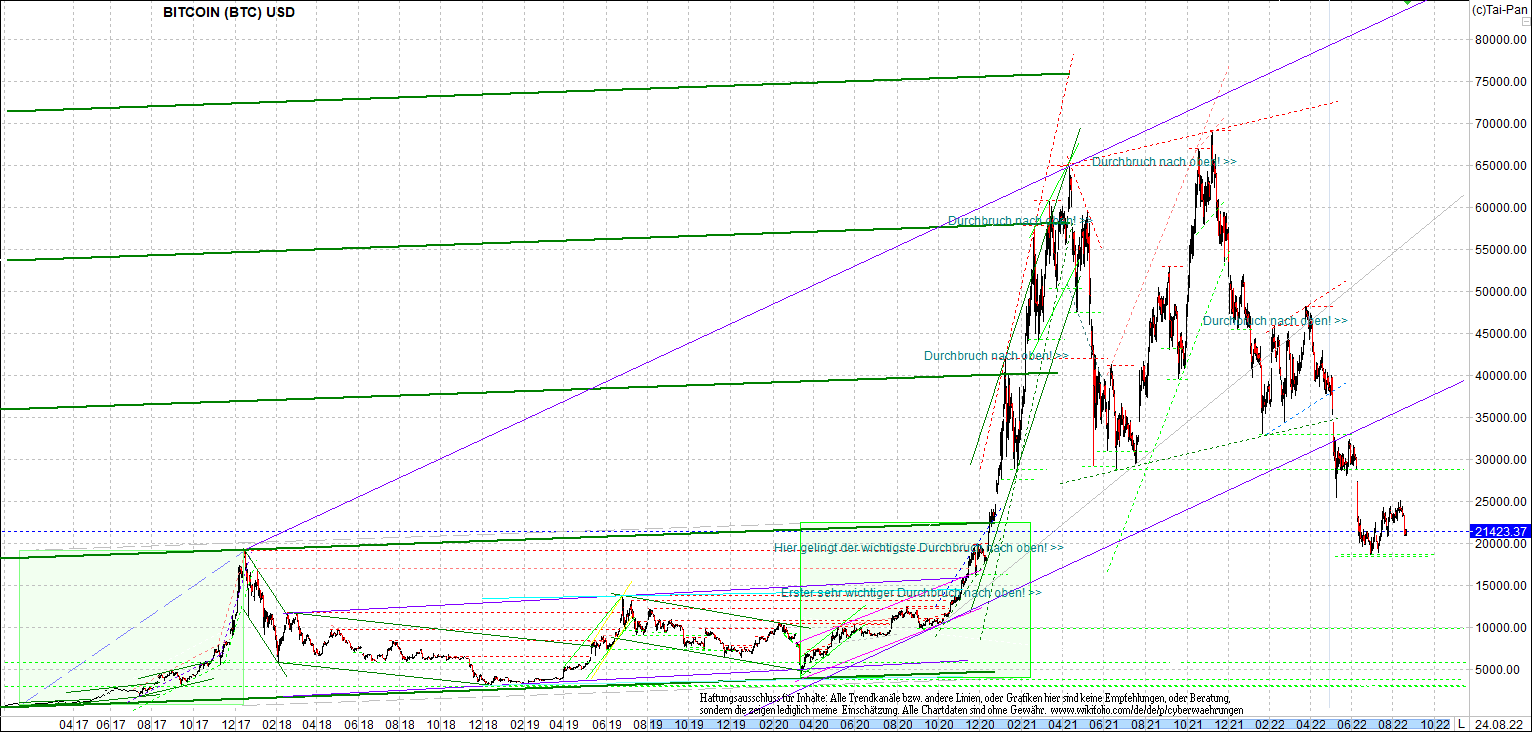1532x732 pixels.
Task: Click the 15000.00 price axis label
Action: click(1502, 586)
